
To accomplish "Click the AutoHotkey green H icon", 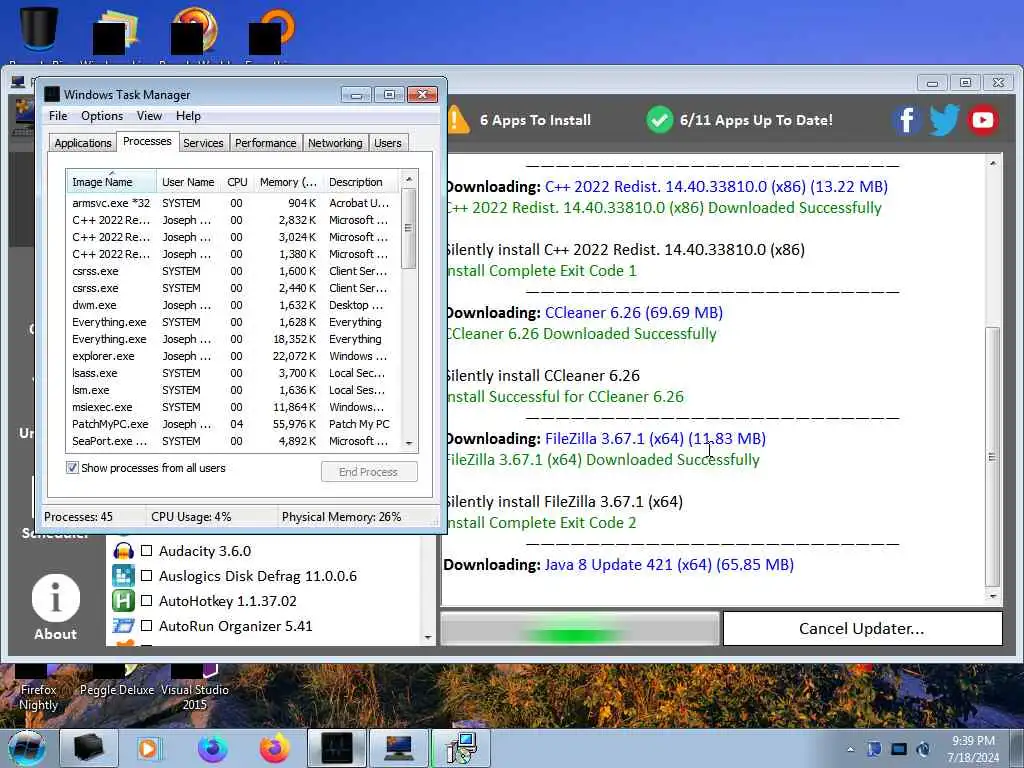I will click(x=123, y=601).
